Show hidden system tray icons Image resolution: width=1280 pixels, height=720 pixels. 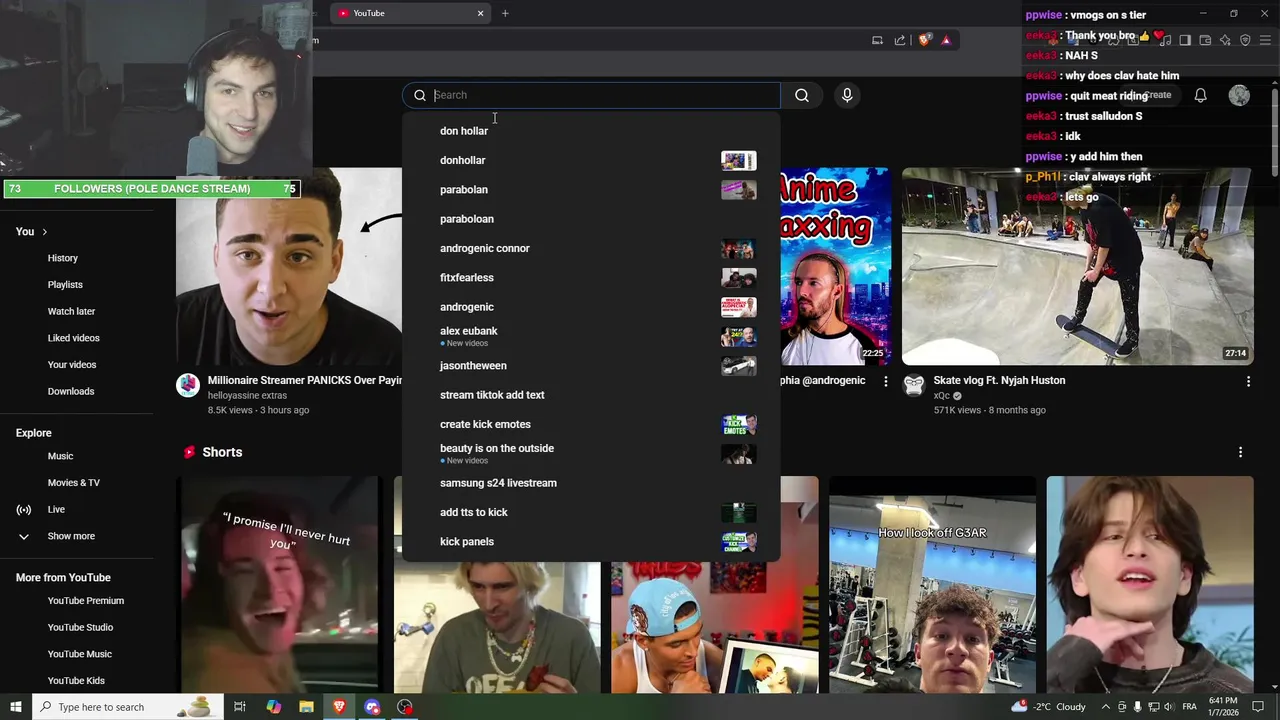coord(1106,707)
